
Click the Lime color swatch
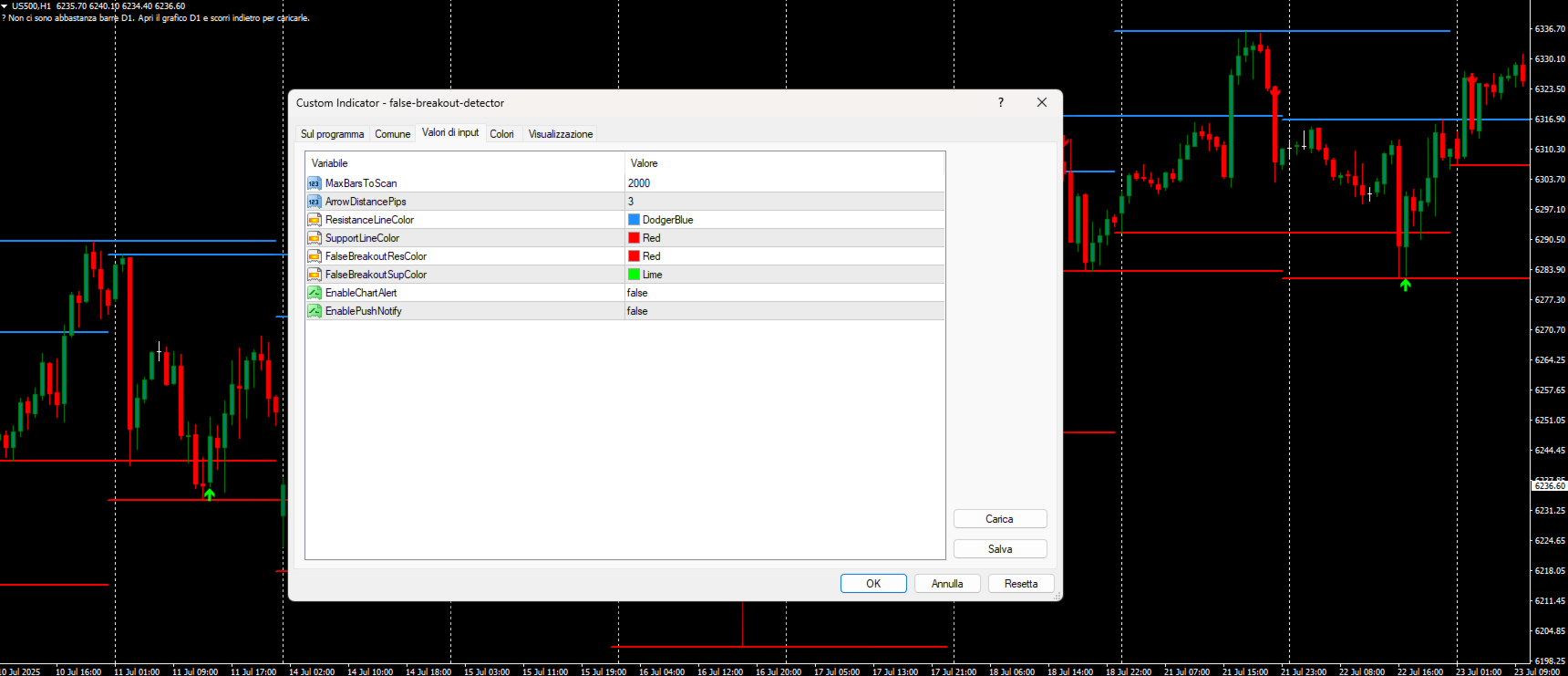[634, 275]
